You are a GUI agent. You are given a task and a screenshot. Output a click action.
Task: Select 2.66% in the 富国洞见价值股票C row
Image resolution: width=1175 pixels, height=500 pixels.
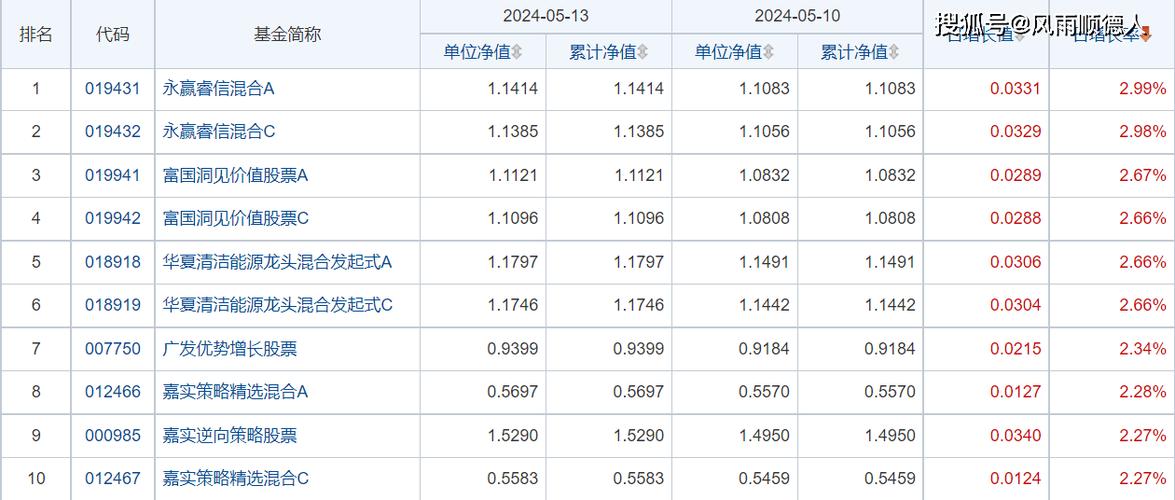(x=1143, y=219)
